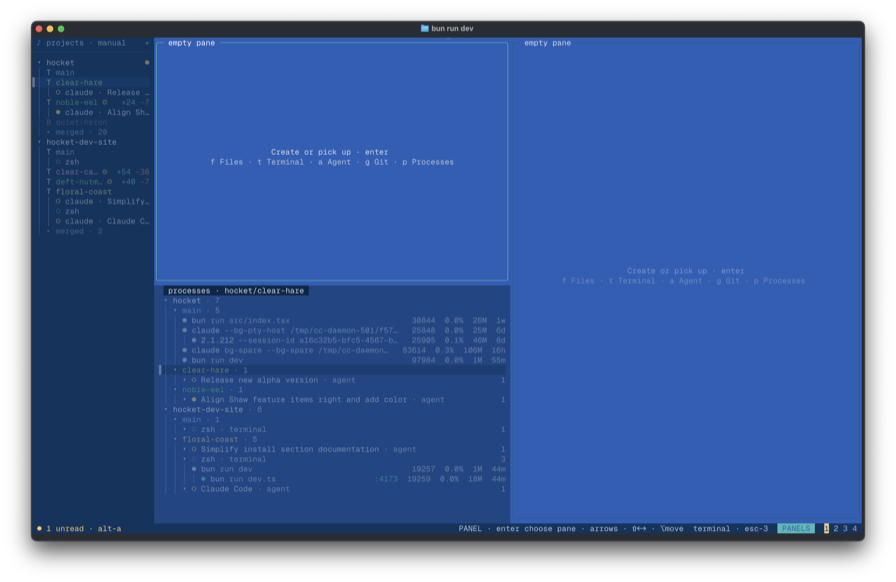
Task: Select the processes · hocket/clear-hare pane title
Action: click(236, 290)
